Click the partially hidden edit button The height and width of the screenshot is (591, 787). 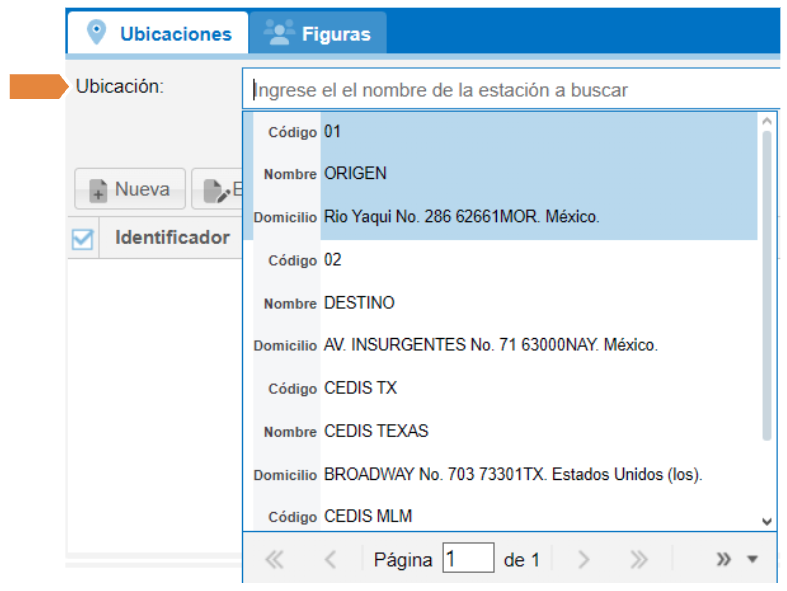coord(217,189)
